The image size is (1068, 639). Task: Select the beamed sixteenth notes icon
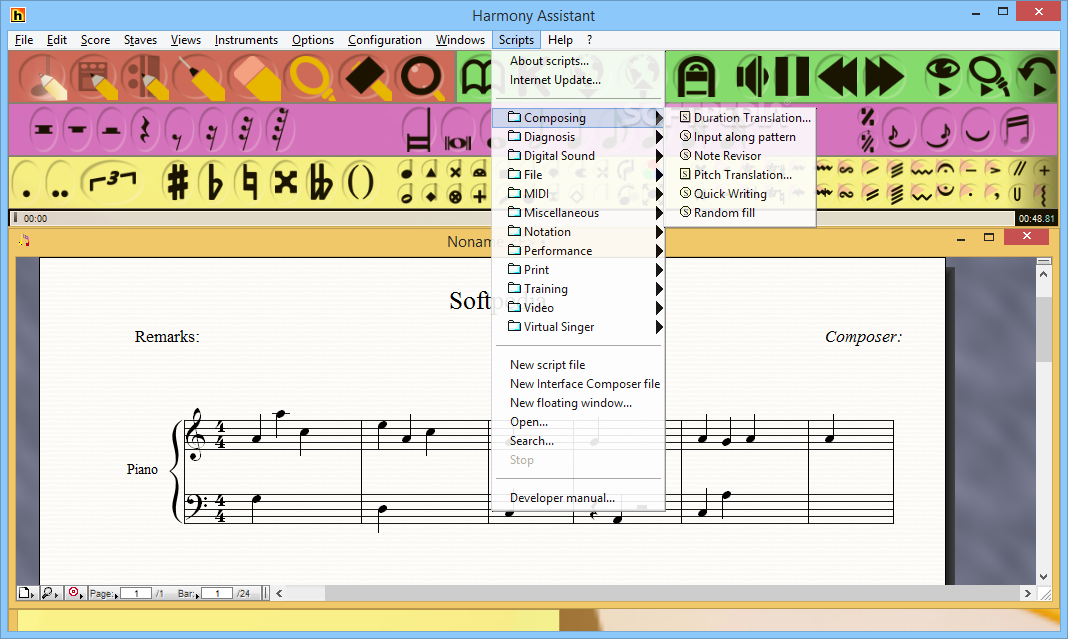click(x=1018, y=129)
